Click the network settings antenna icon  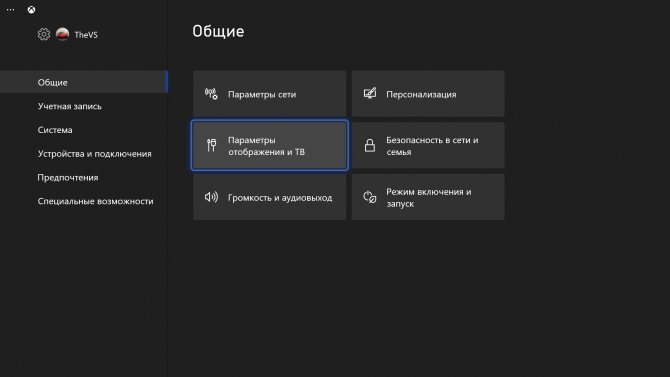pyautogui.click(x=211, y=94)
